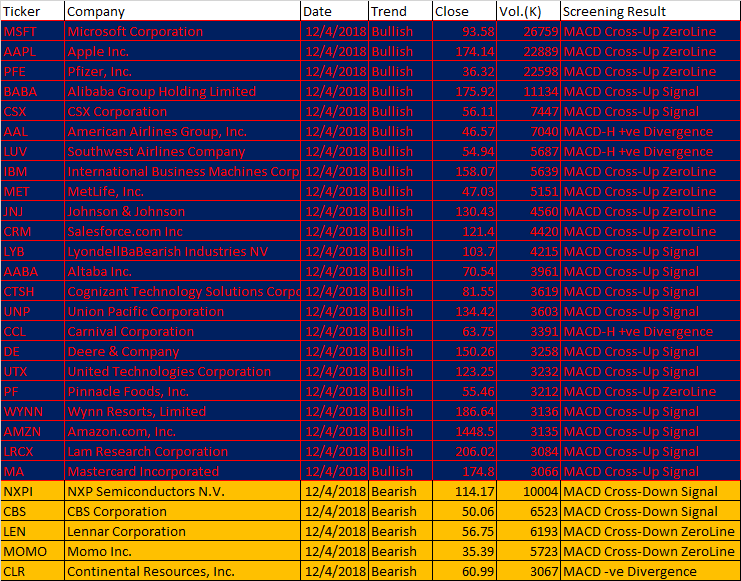Select the Close column header
This screenshot has height=581, width=741.
coord(465,11)
